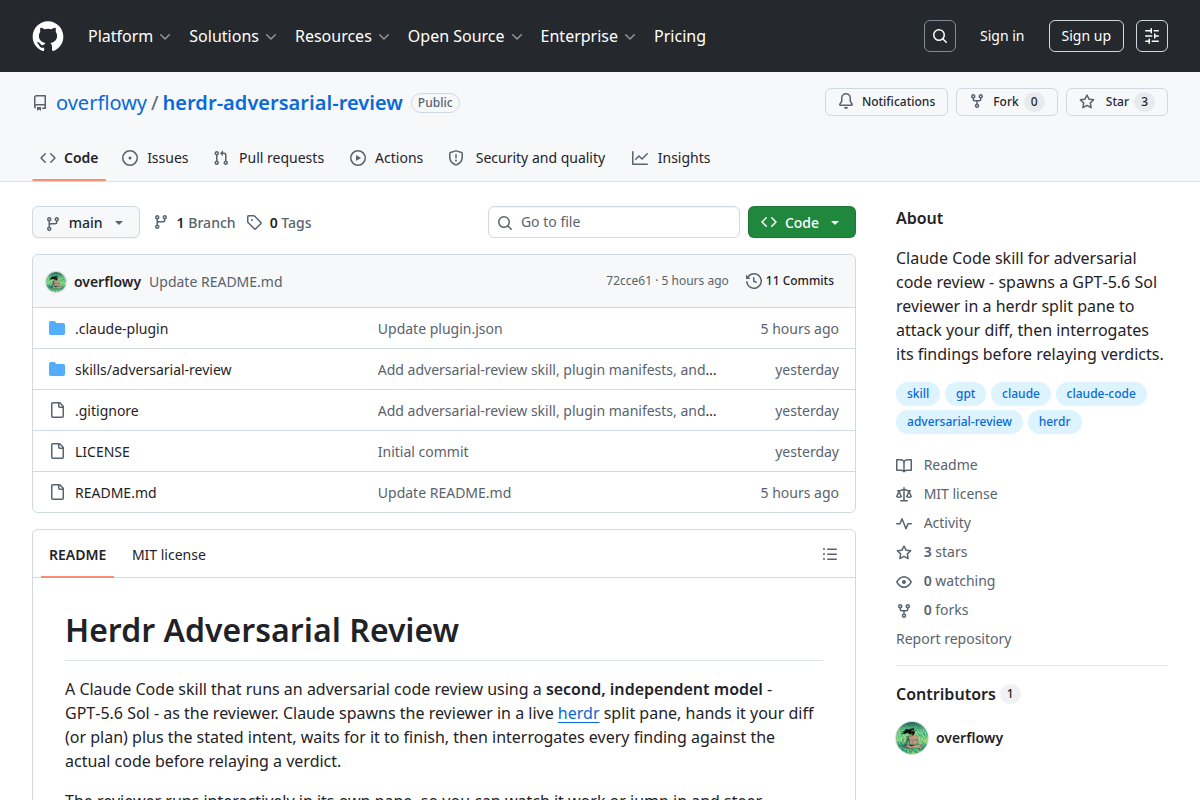Click the pulse icon beside Activity
The image size is (1200, 800).
pyautogui.click(x=904, y=523)
